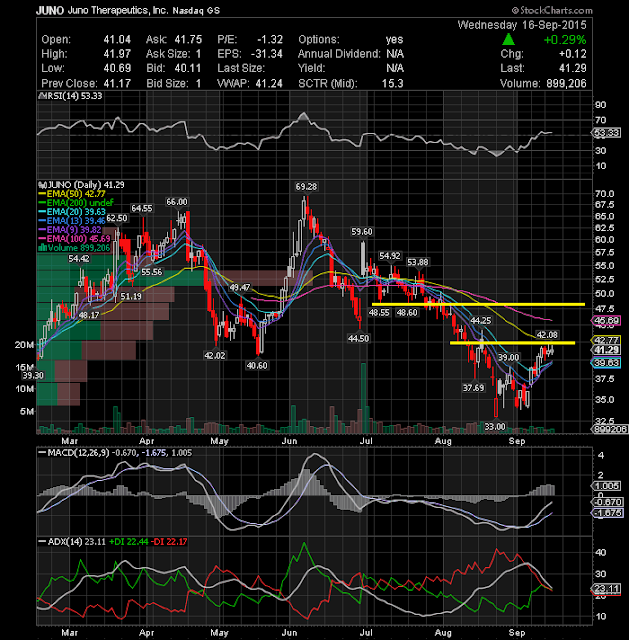Click the Volume value 899,206 in header
Image resolution: width=629 pixels, height=640 pixels.
coord(566,83)
